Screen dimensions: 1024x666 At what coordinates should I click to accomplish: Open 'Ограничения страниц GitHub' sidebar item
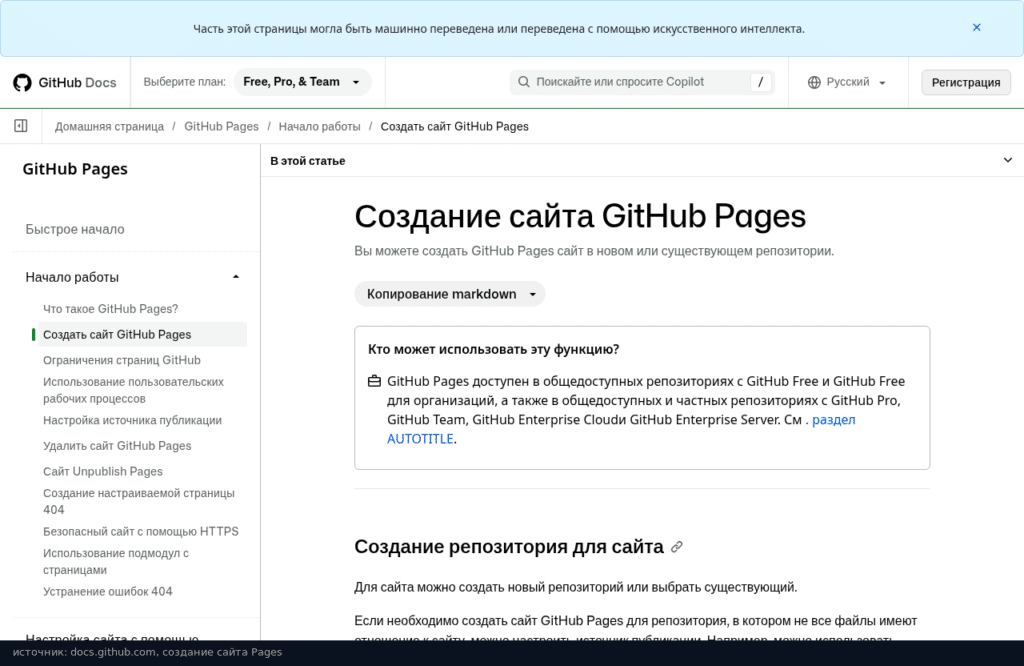[x=121, y=360]
